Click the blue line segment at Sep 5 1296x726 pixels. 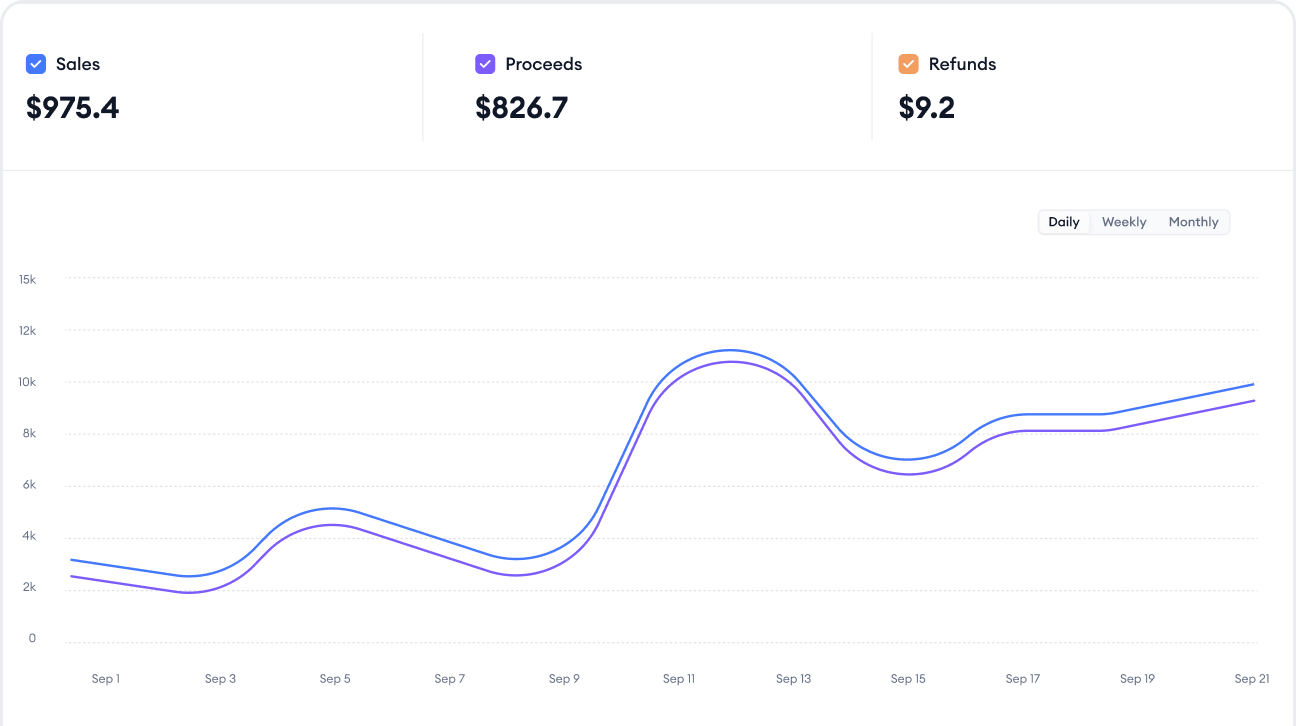pyautogui.click(x=335, y=509)
